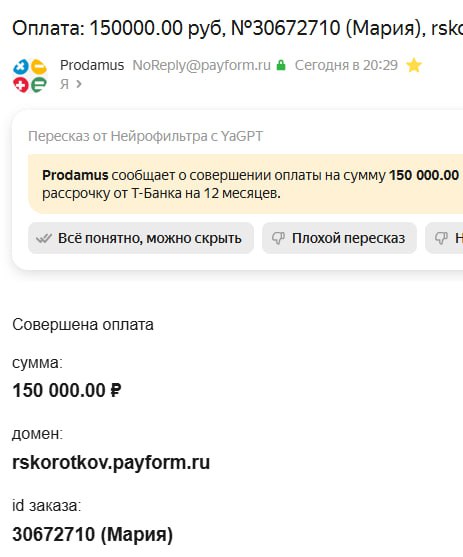The image size is (463, 557).
Task: Toggle the yellow star important marker
Action: (x=414, y=65)
